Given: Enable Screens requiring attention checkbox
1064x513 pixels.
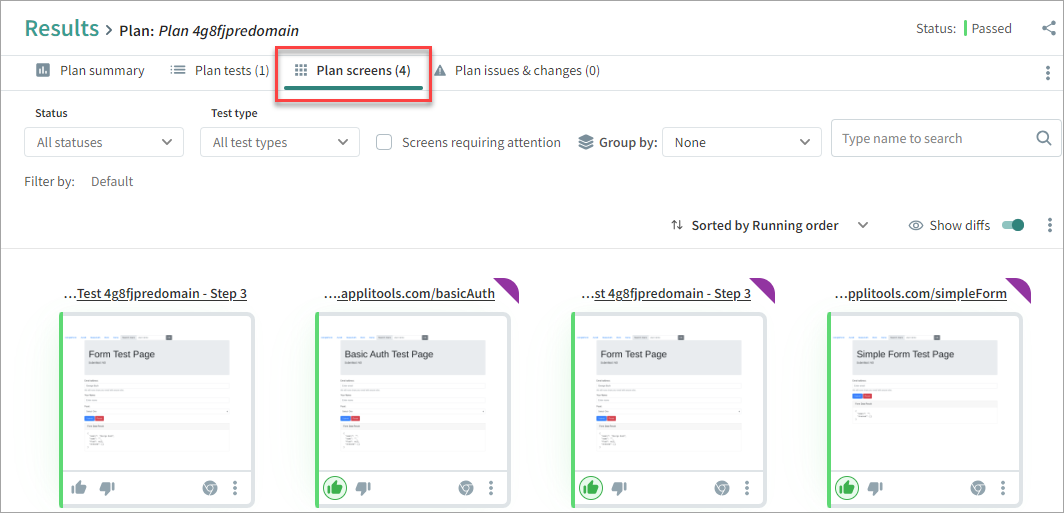Looking at the screenshot, I should coord(384,142).
